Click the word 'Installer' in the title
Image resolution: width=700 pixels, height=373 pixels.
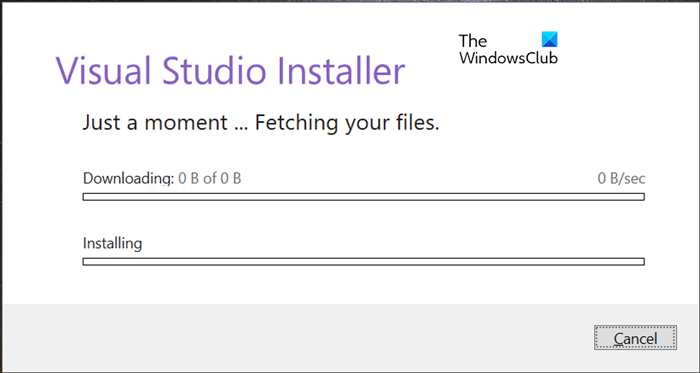(x=342, y=71)
